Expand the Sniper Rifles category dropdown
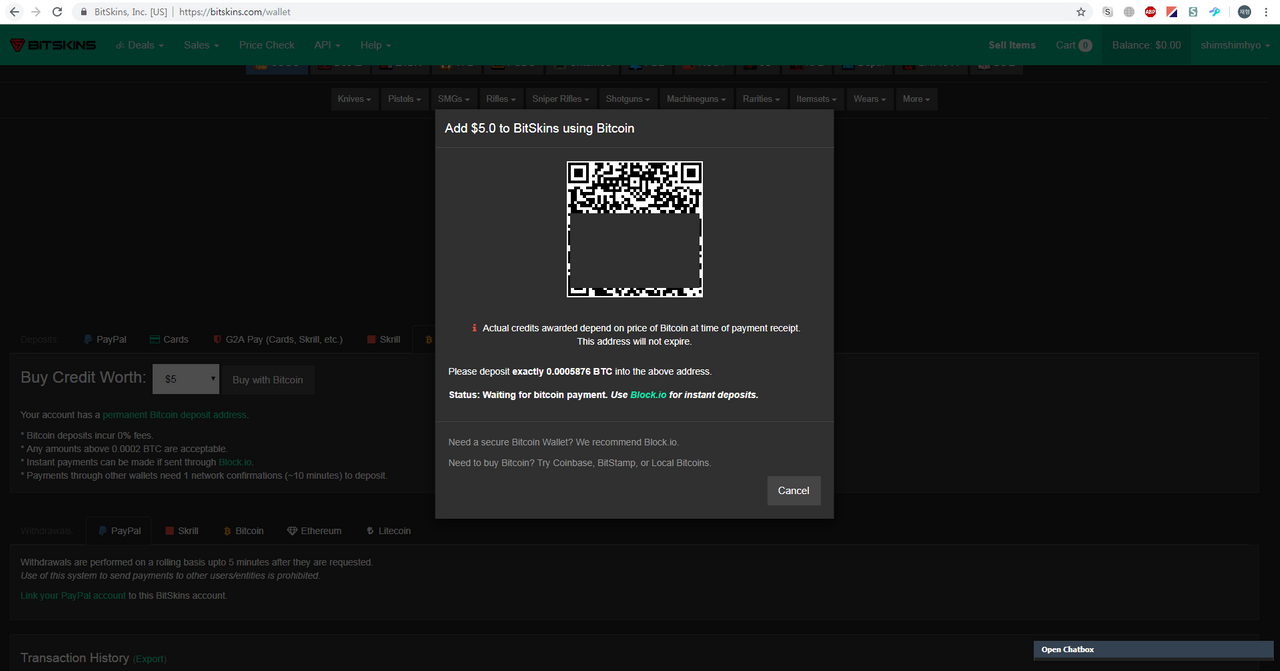Image resolution: width=1280 pixels, height=671 pixels. coord(562,99)
